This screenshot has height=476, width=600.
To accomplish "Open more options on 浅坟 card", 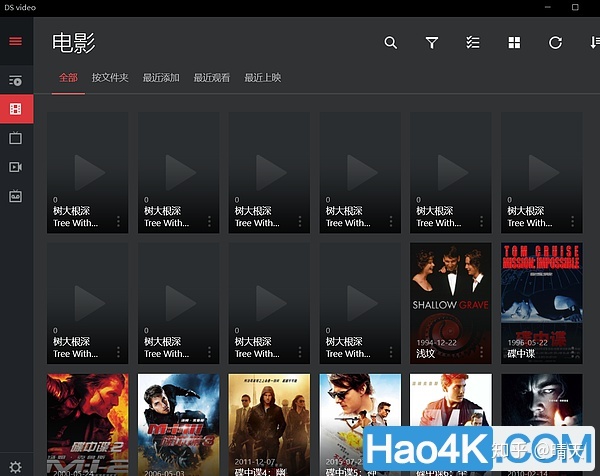I will click(x=481, y=352).
